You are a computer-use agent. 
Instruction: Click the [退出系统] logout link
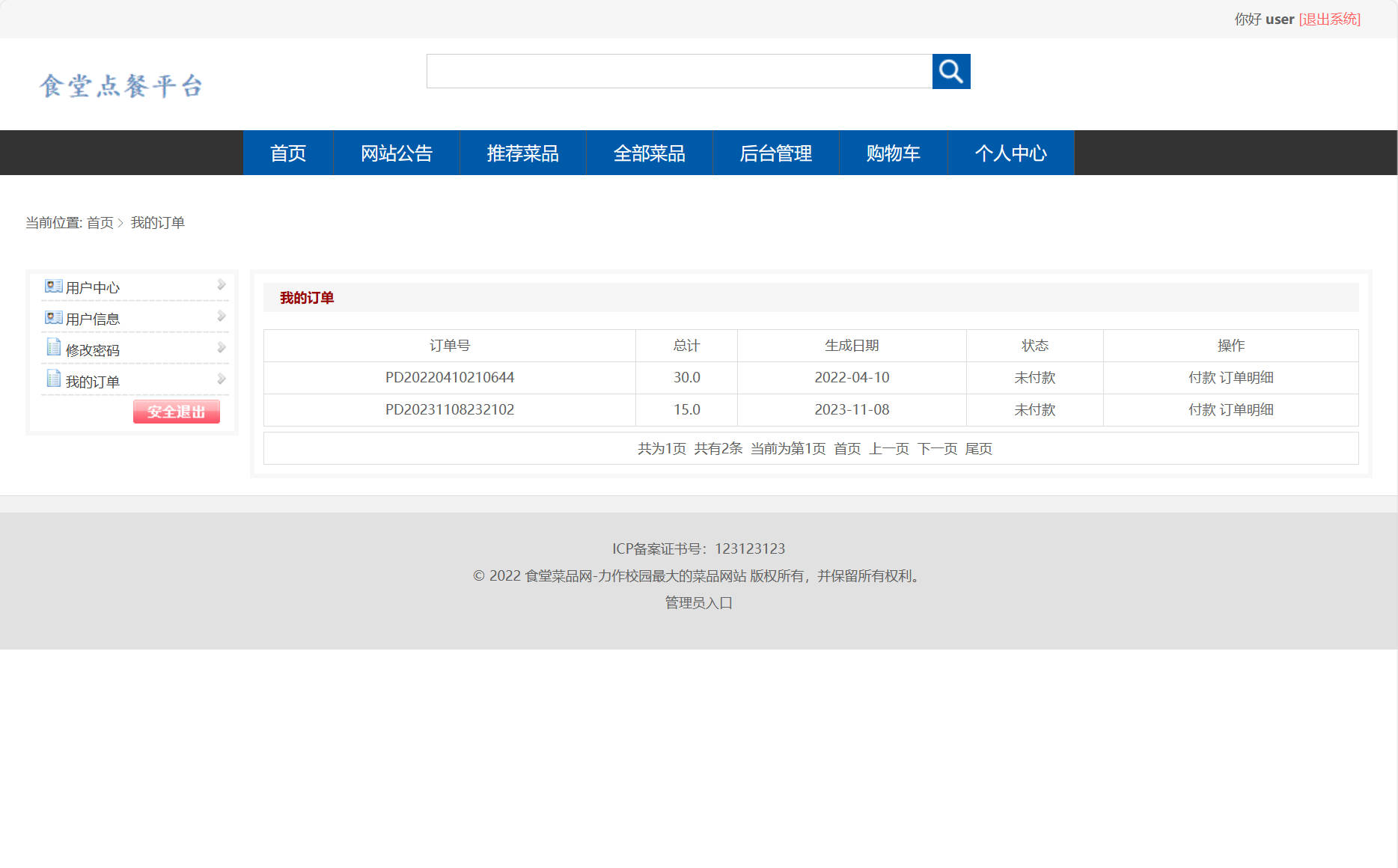1330,19
